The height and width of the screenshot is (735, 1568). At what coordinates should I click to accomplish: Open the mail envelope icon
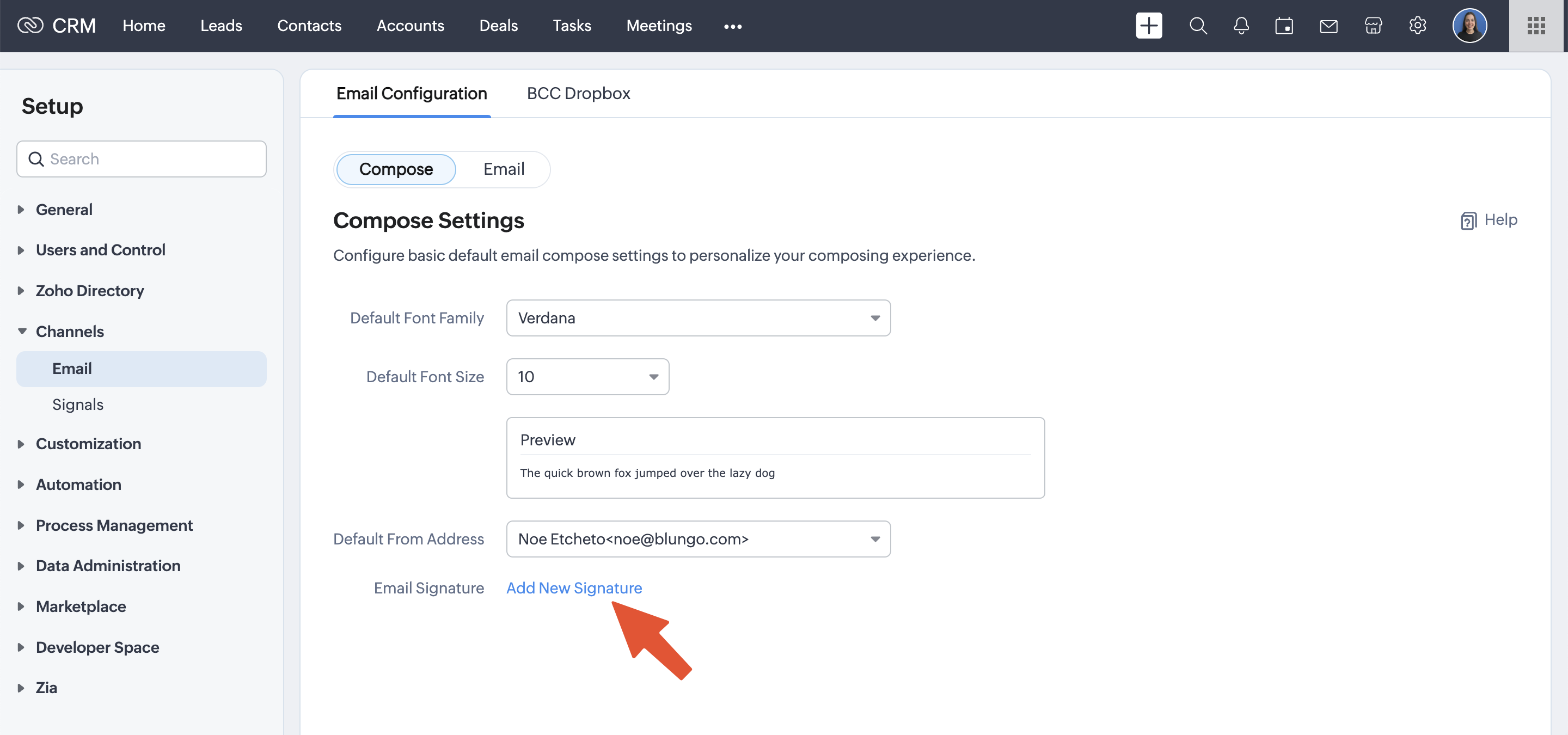(1328, 26)
